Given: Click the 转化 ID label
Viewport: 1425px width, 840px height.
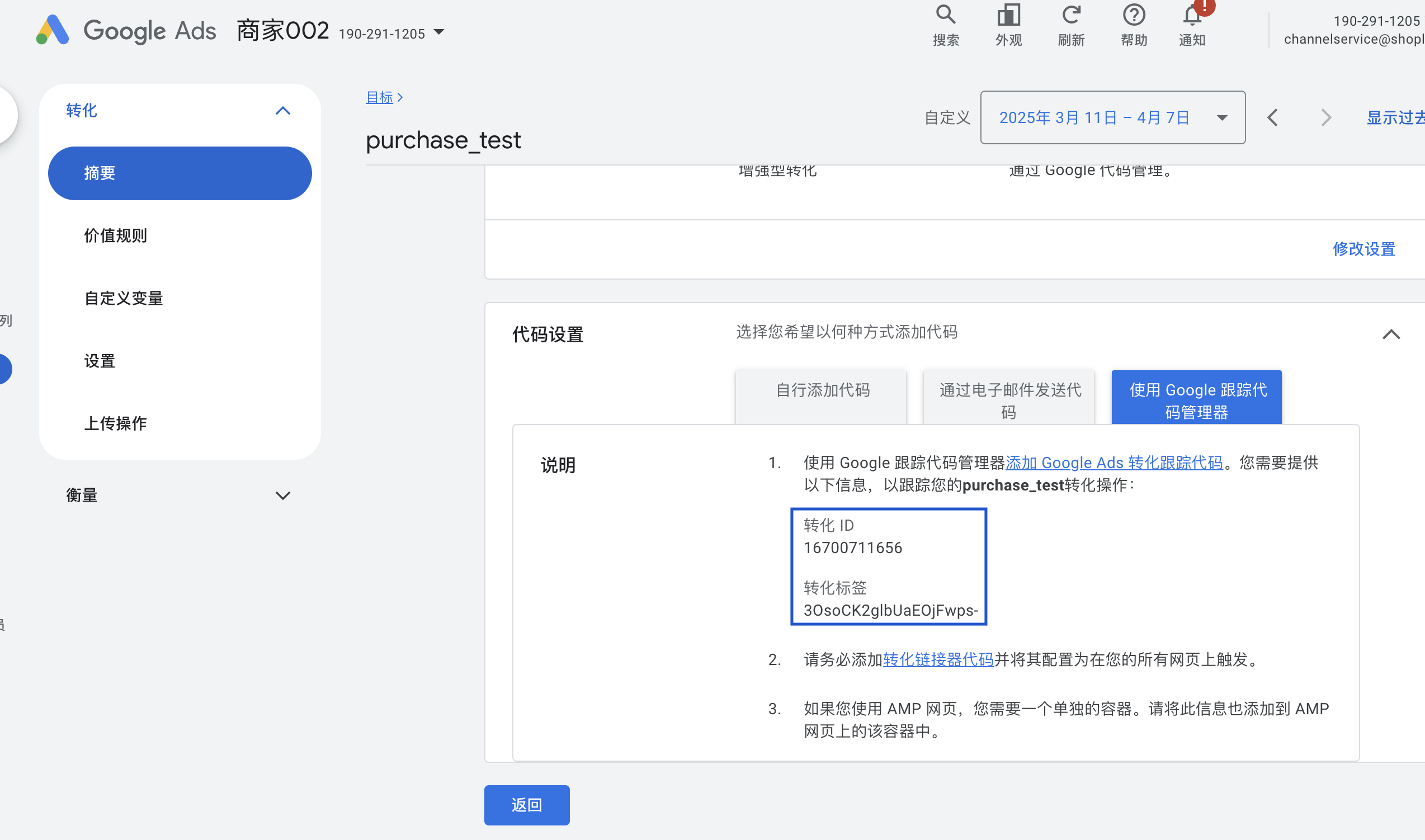Looking at the screenshot, I should (x=828, y=525).
